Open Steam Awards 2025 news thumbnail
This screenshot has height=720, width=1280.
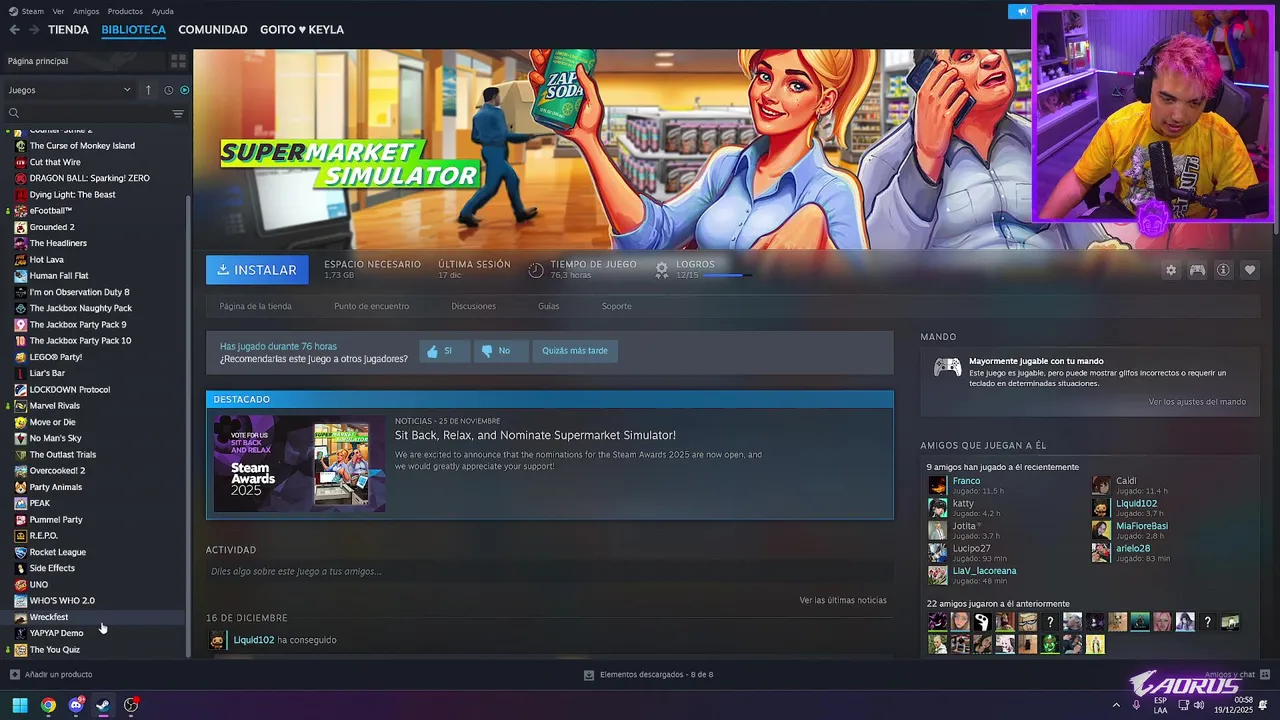pyautogui.click(x=299, y=463)
